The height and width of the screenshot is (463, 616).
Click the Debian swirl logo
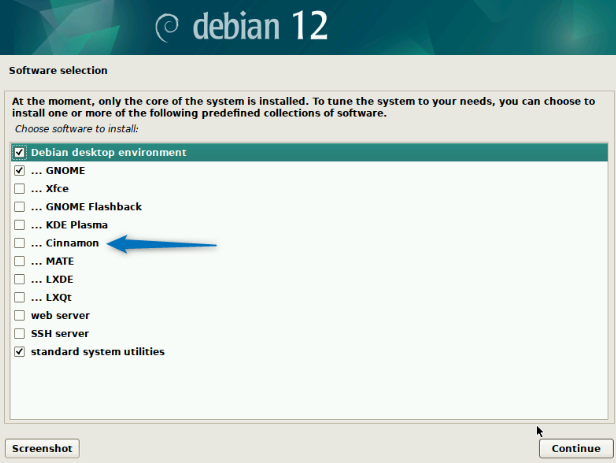(167, 27)
